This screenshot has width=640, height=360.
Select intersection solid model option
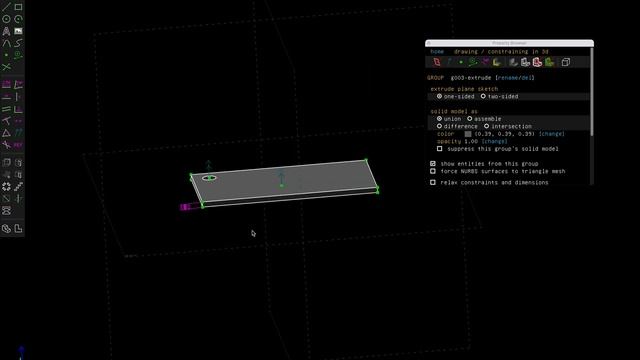(x=508, y=127)
